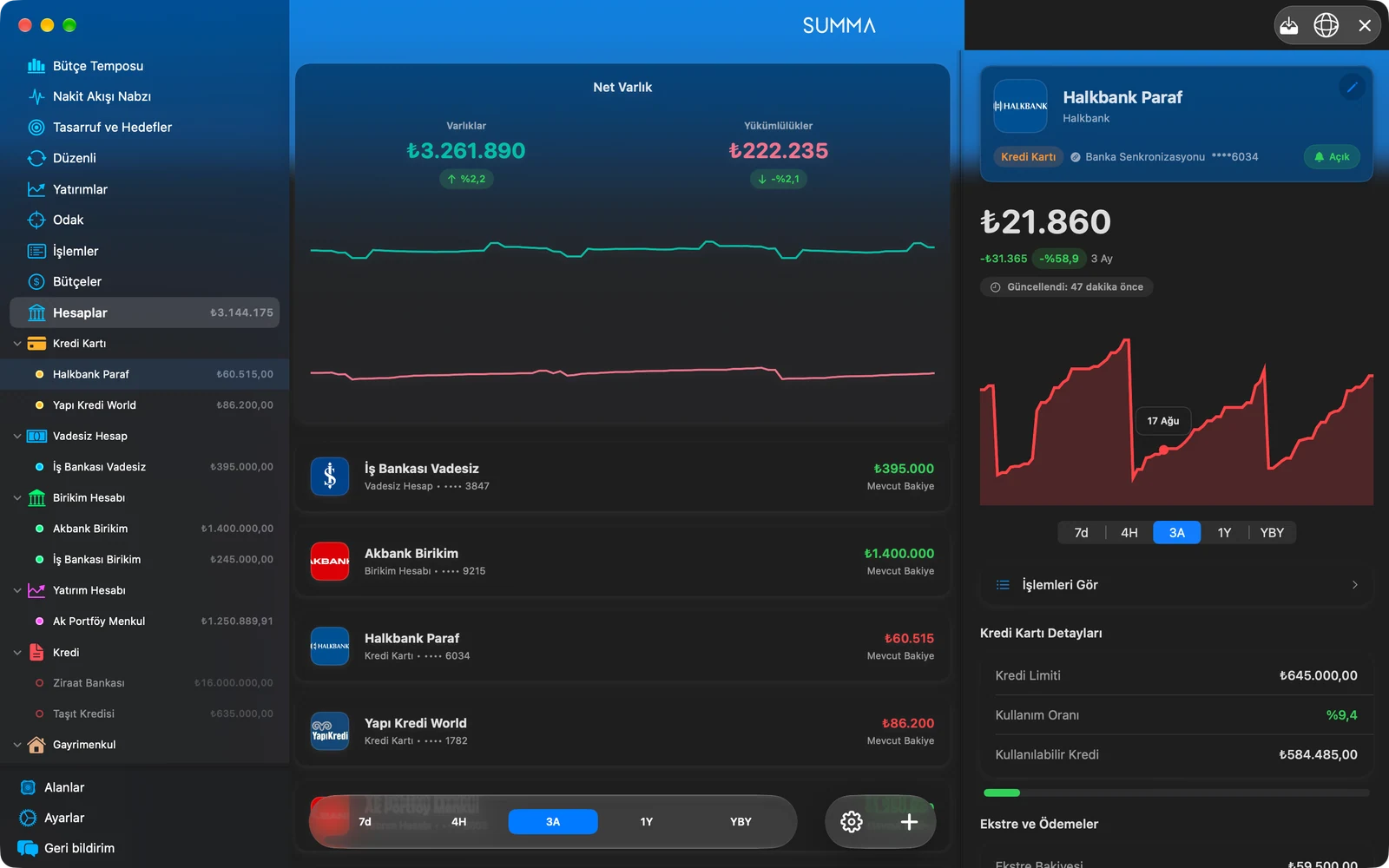This screenshot has height=868, width=1389.
Task: Click the plus button to add an account
Action: pyautogui.click(x=909, y=822)
